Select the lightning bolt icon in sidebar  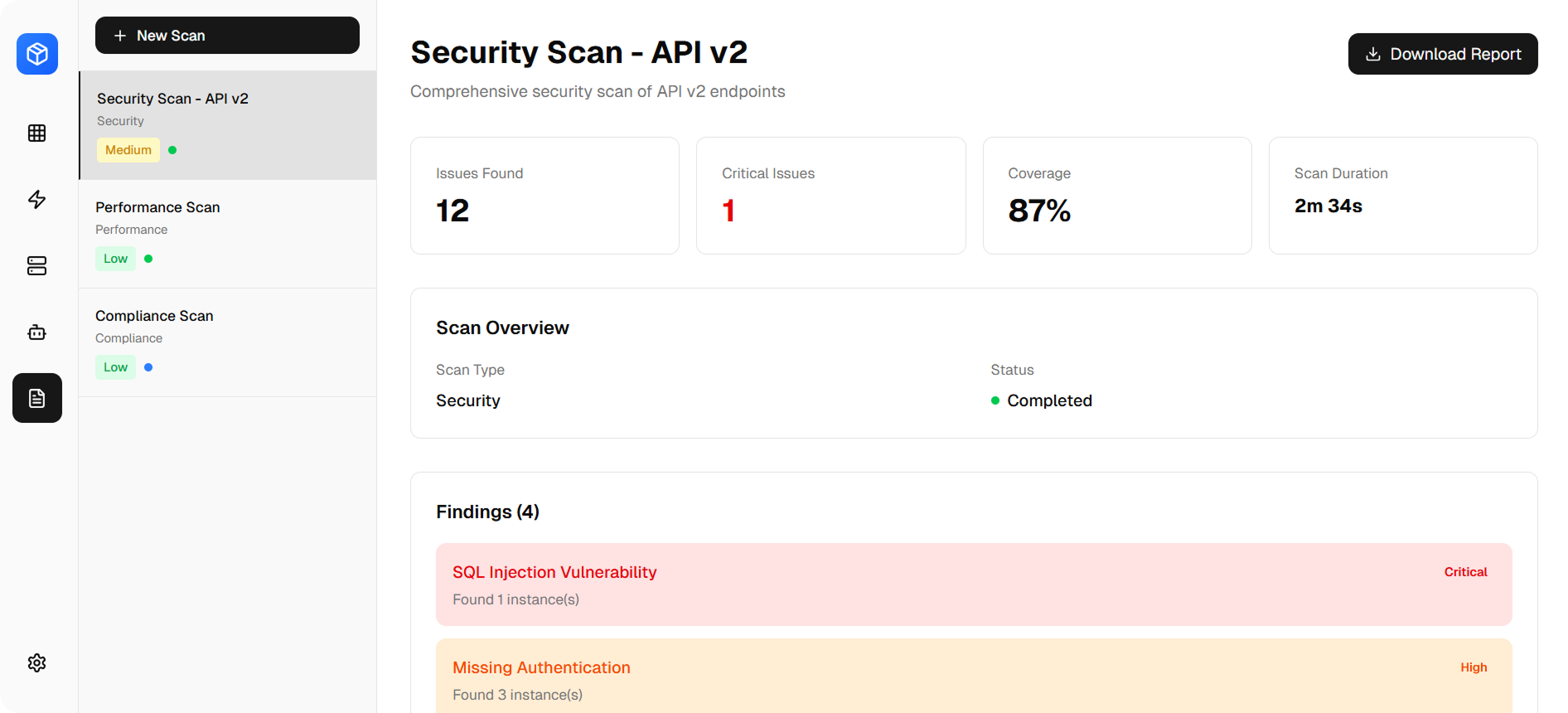coord(37,199)
